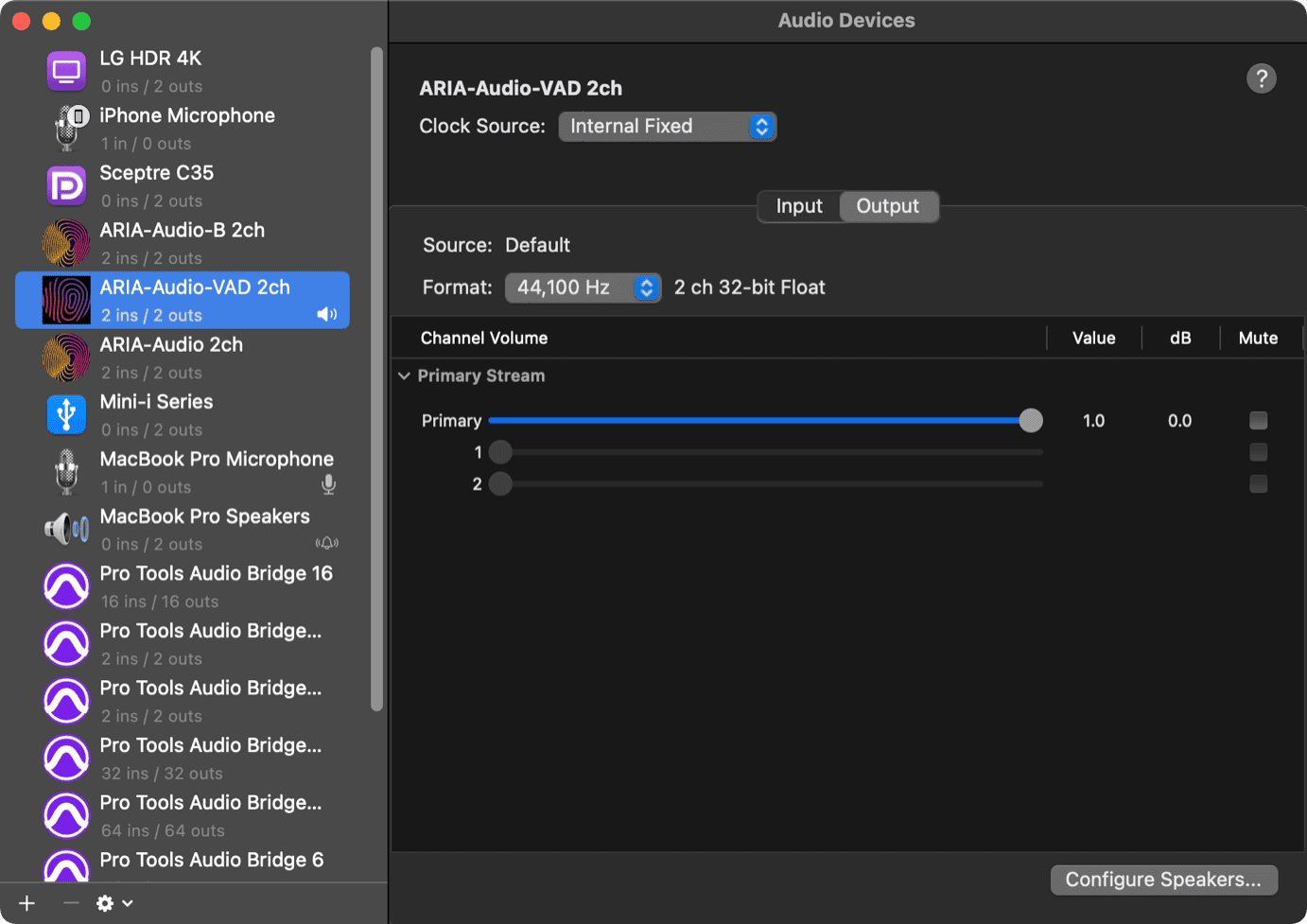Choose the Sceptre C35 device icon

[x=66, y=186]
